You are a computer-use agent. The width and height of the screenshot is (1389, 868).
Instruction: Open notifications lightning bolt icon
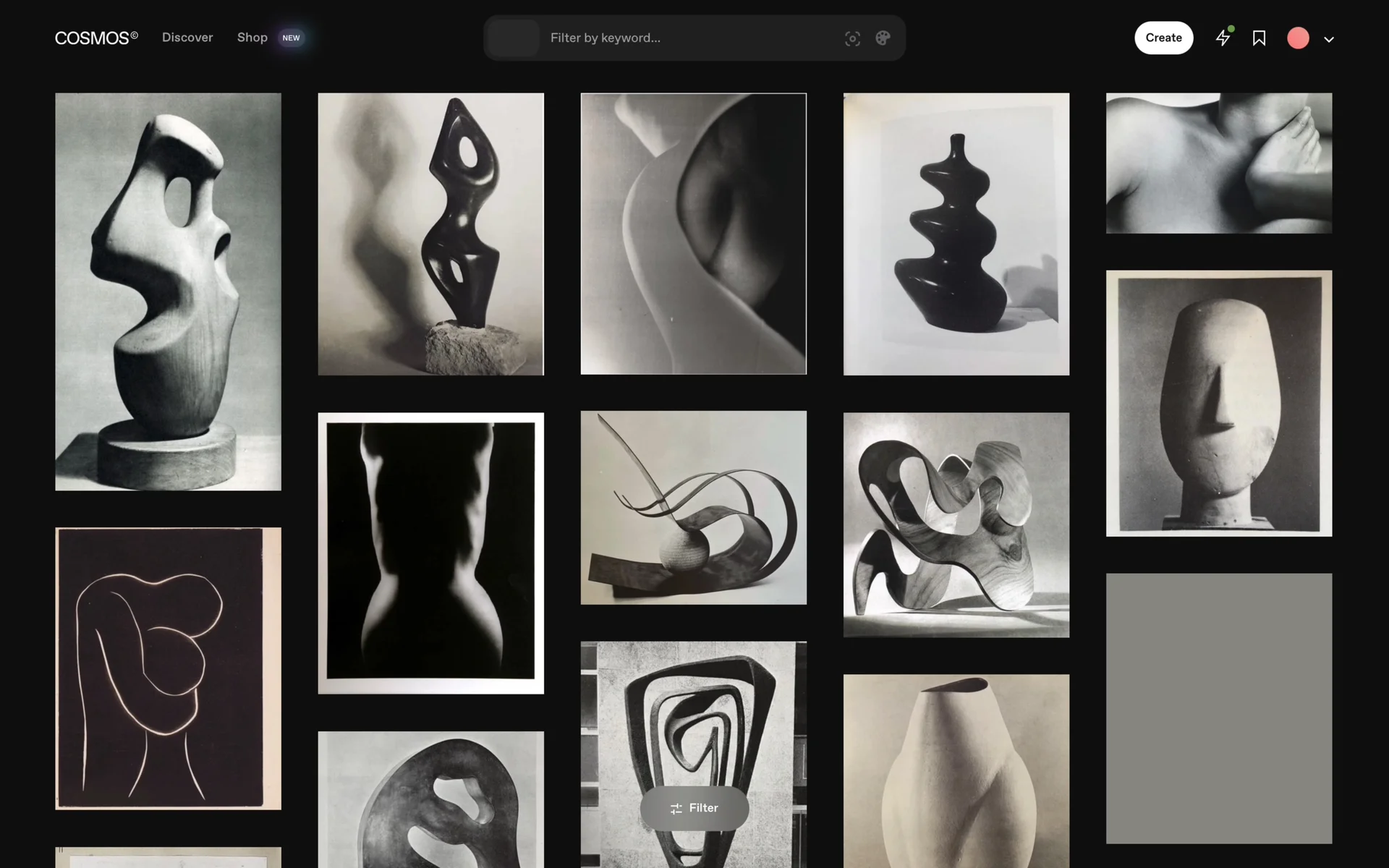point(1223,38)
